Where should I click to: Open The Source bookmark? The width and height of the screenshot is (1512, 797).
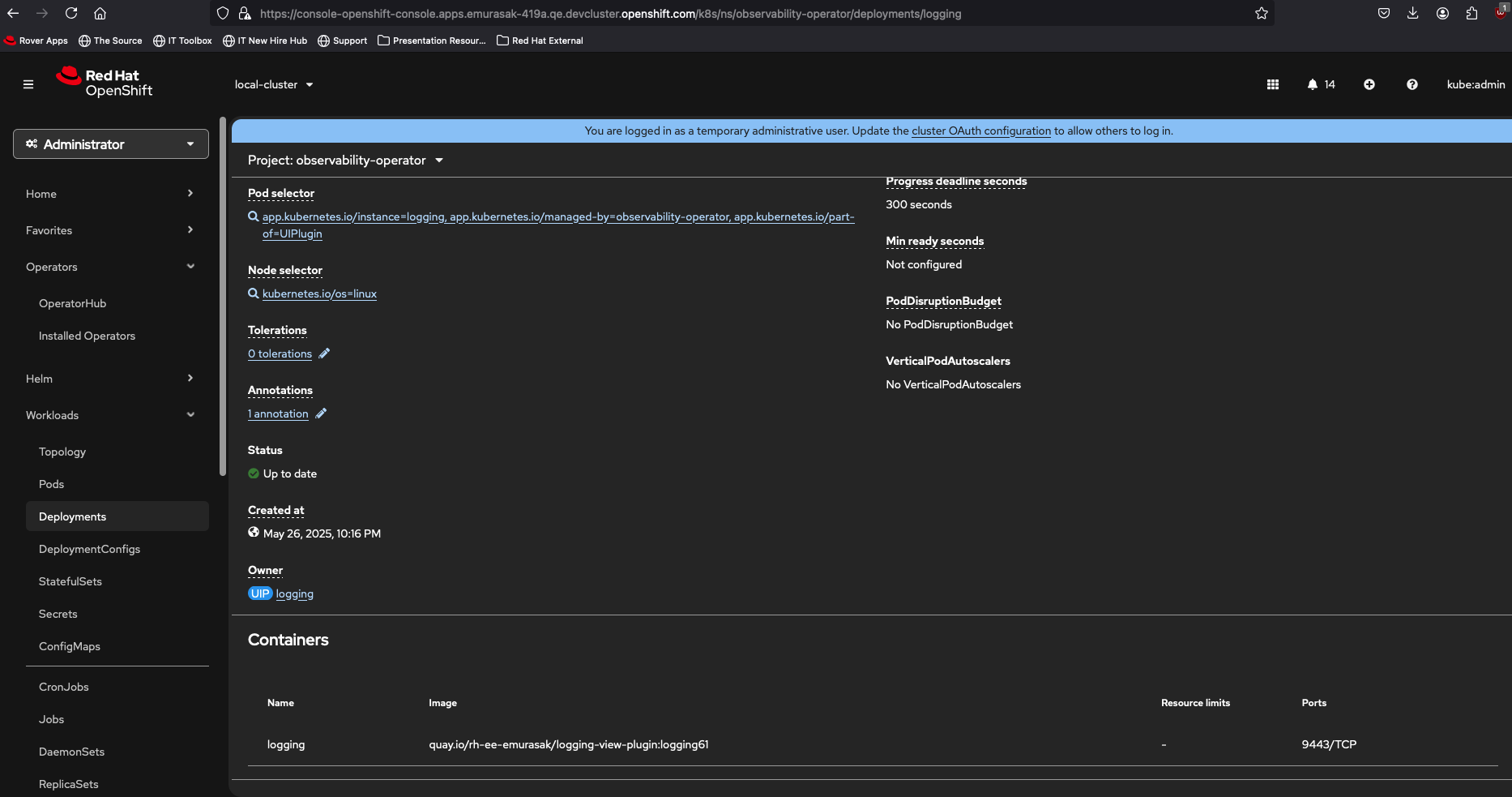coord(110,41)
